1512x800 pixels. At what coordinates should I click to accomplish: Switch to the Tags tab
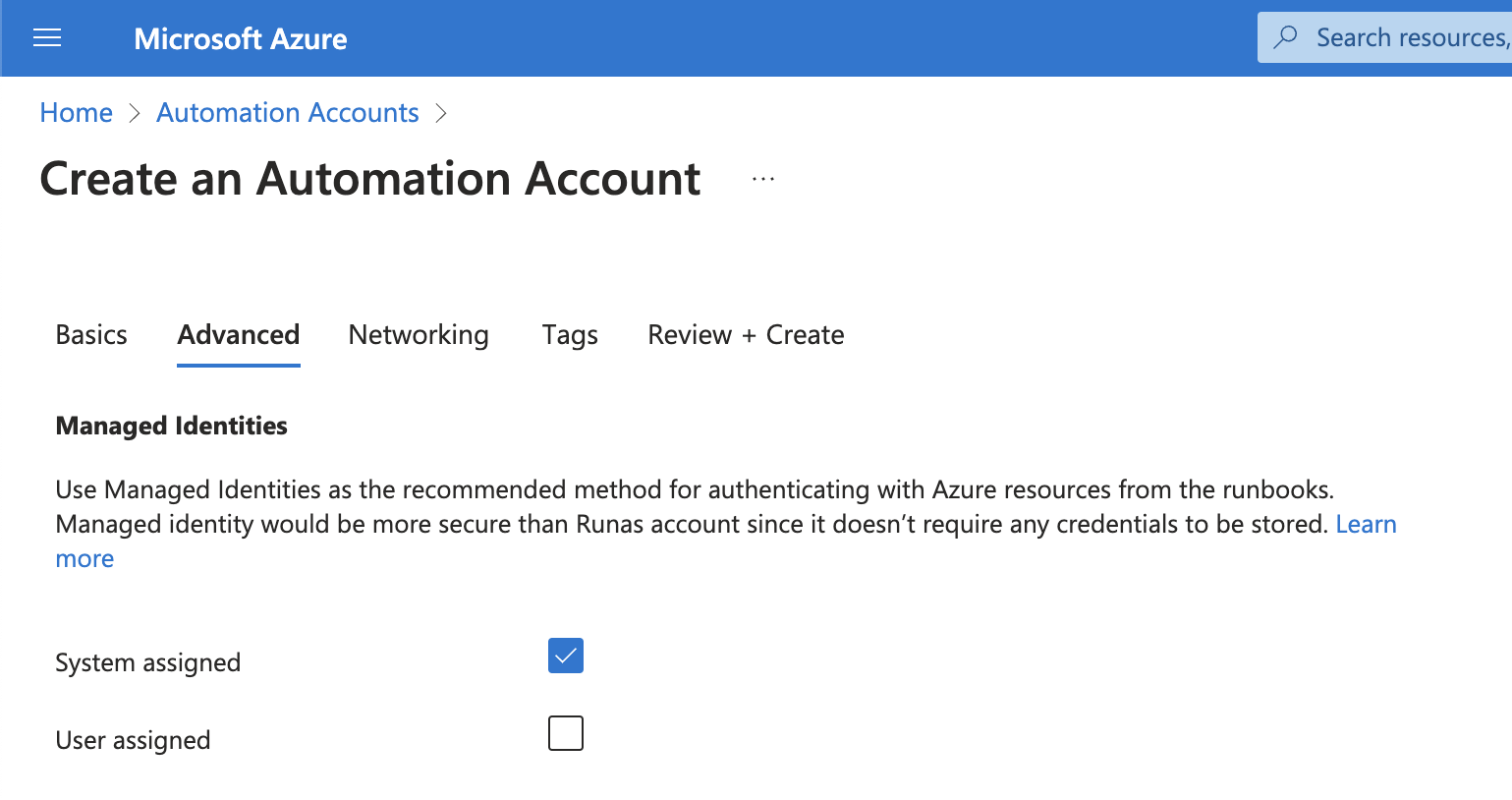click(x=570, y=335)
